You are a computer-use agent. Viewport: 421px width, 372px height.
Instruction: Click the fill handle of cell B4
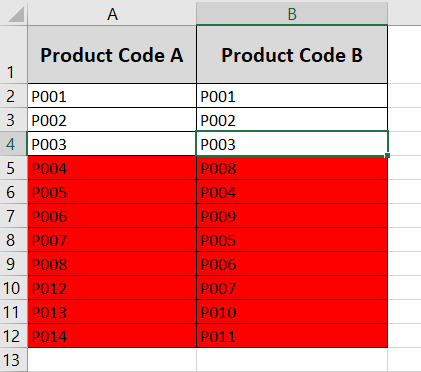pos(387,156)
